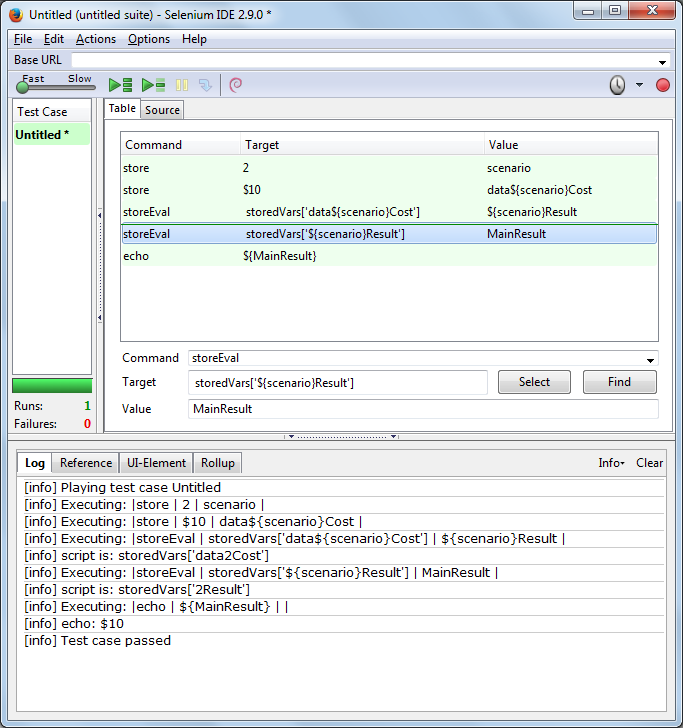Viewport: 683px width, 728px height.
Task: Select the row 'store 2 scenario'
Action: point(389,168)
